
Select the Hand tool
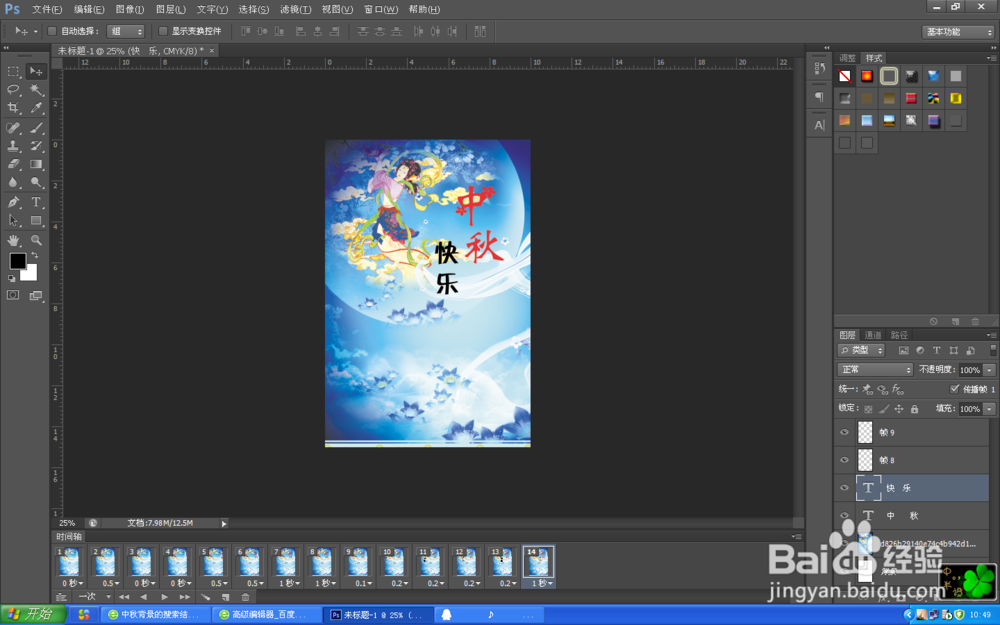coord(13,240)
